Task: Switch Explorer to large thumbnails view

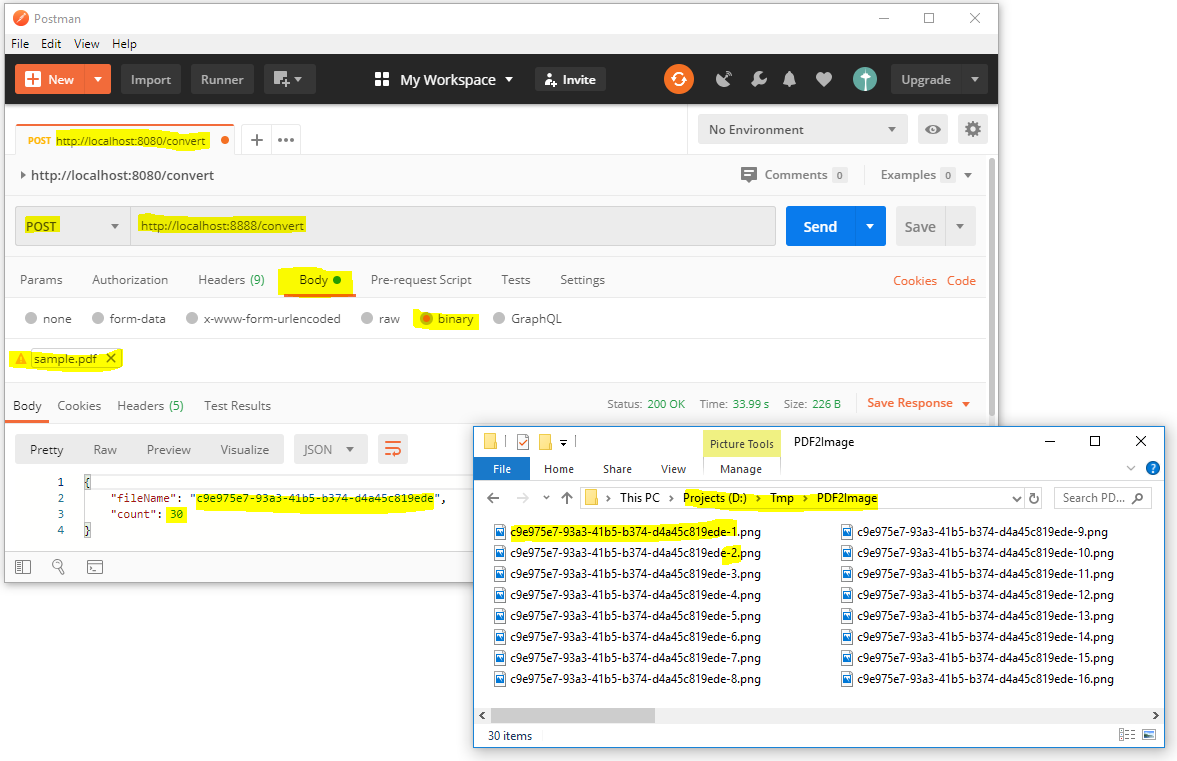Action: [x=1149, y=735]
